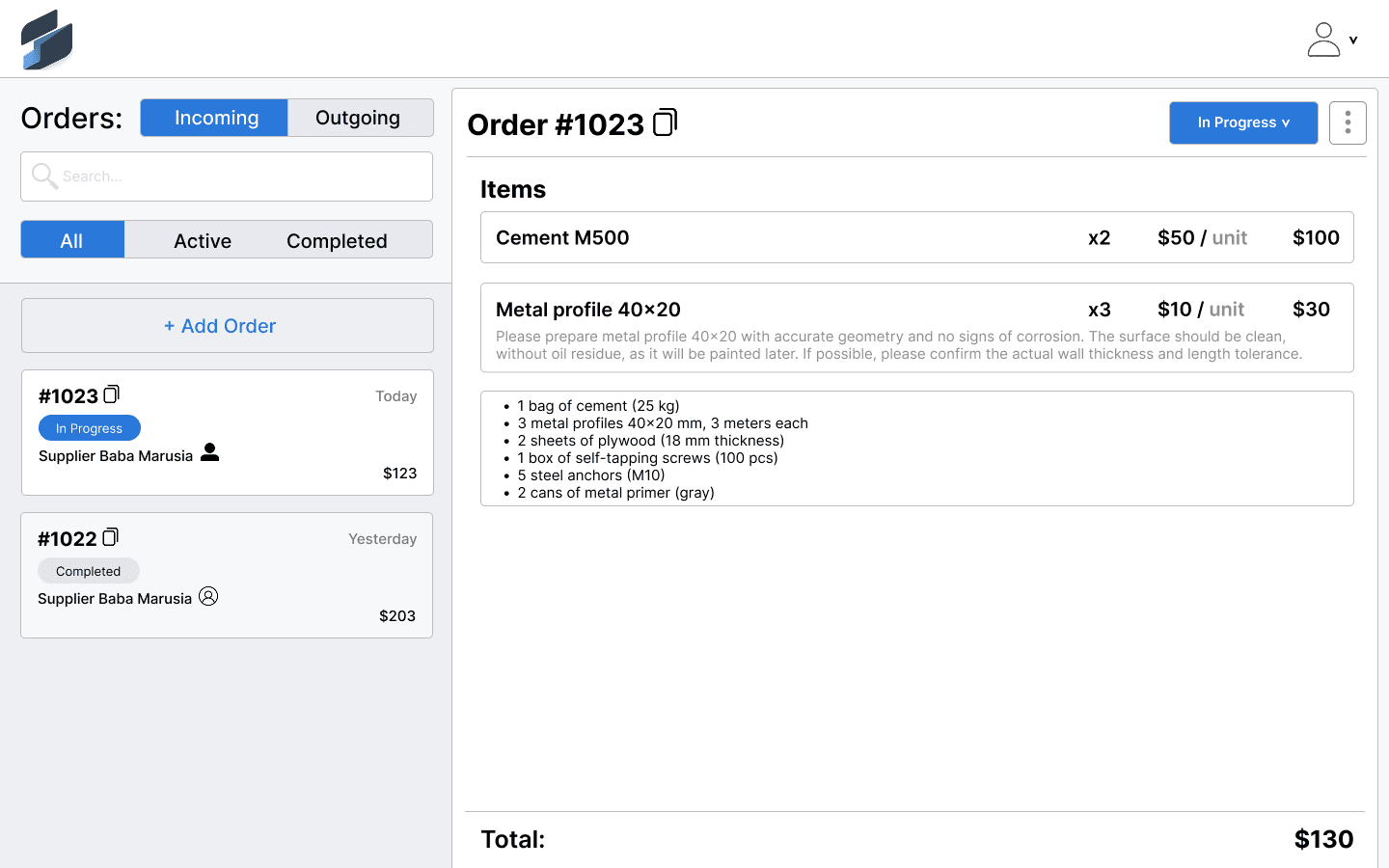Screen dimensions: 1389x868
Task: Click the copy icon on order card #1023
Action: pyautogui.click(x=112, y=393)
